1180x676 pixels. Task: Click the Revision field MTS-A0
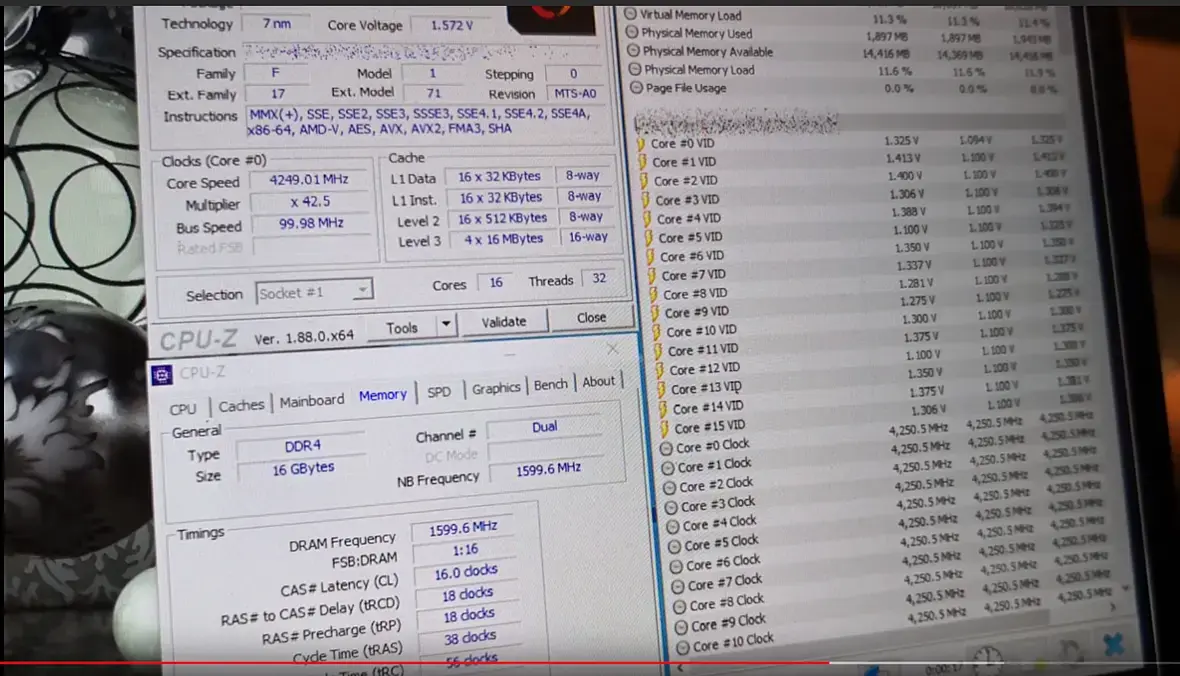coord(575,93)
